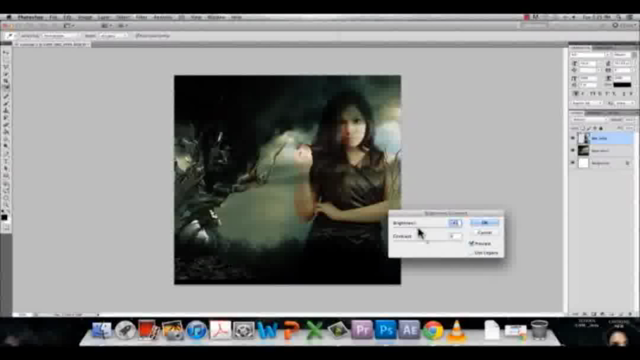
Task: Click the lock icon on Background layer
Action: pyautogui.click(x=627, y=163)
